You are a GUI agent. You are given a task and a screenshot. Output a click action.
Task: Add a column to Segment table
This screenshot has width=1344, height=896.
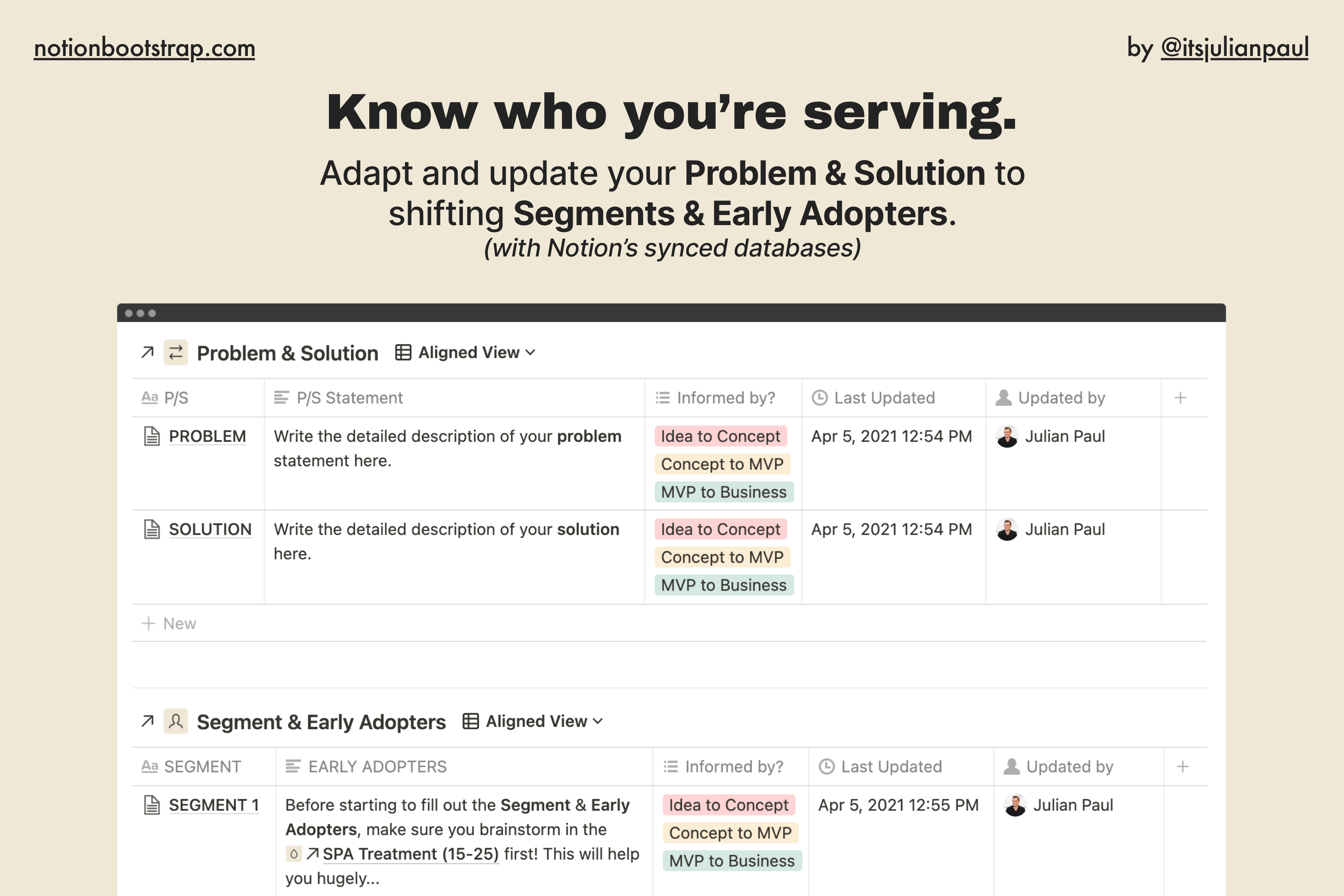pyautogui.click(x=1183, y=766)
